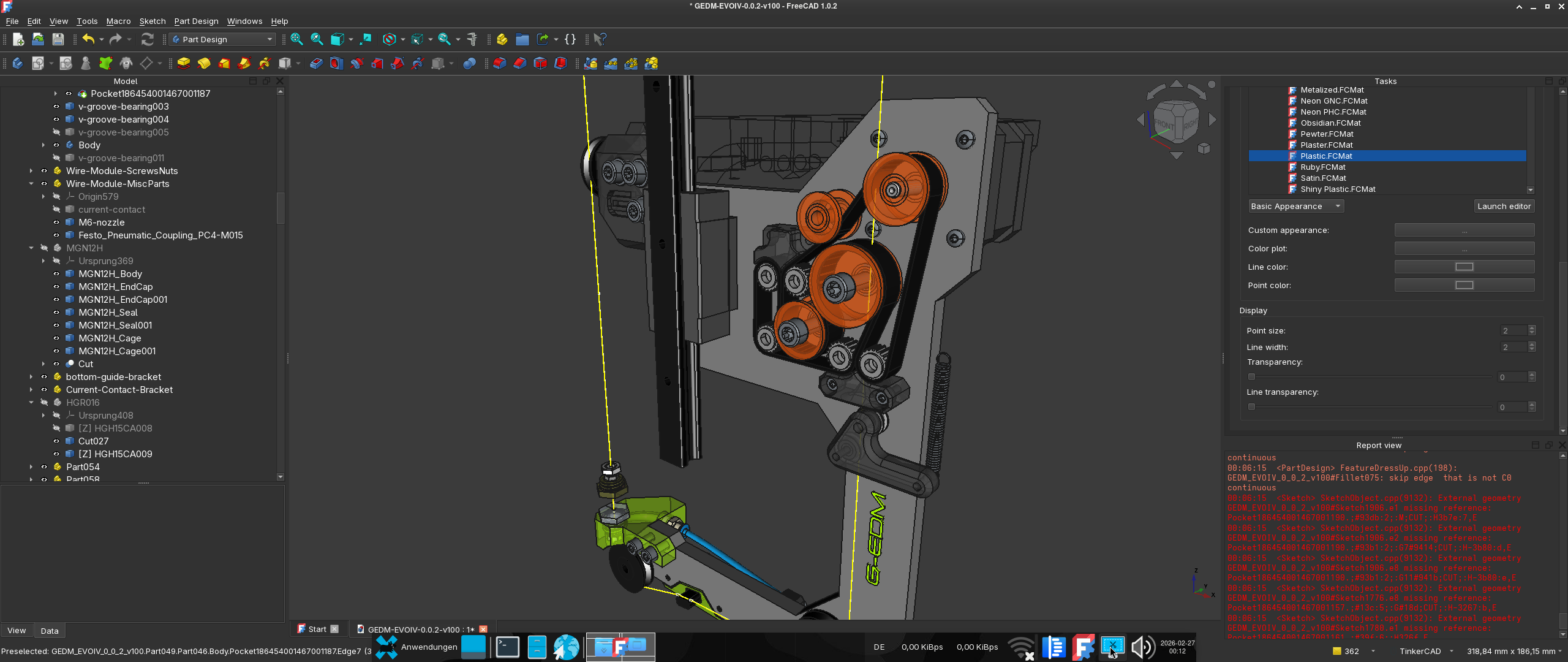Toggle visibility of MGN12H_Body
1568x662 pixels.
click(56, 274)
